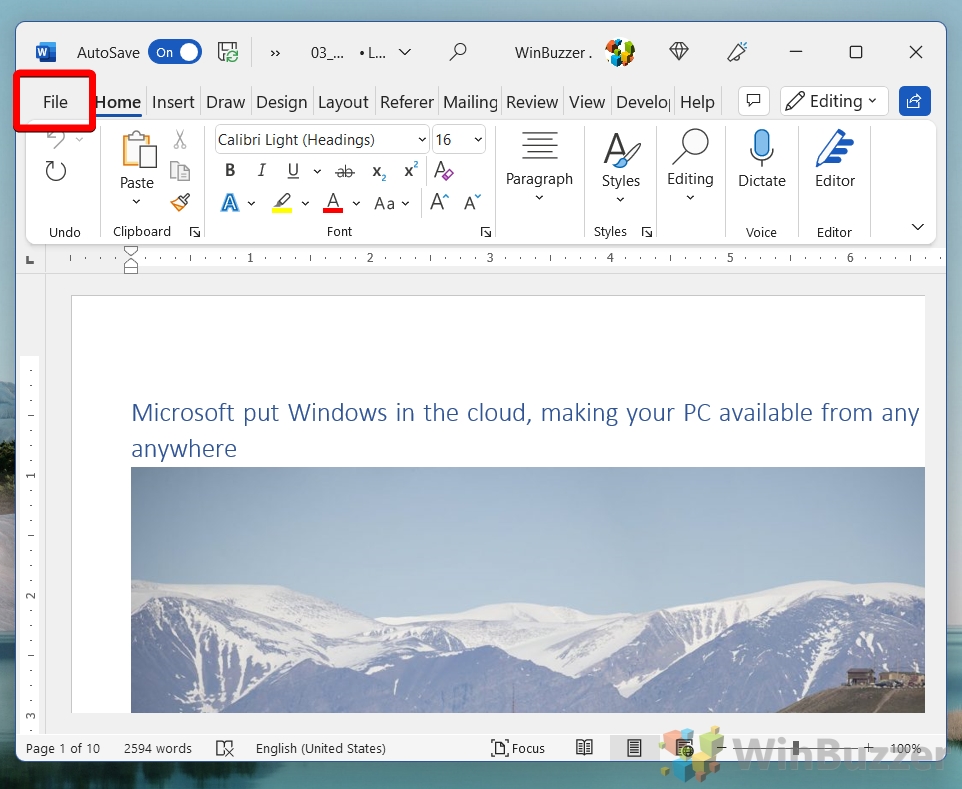Toggle Bold formatting
Screen dimensions: 962x789
[230, 170]
